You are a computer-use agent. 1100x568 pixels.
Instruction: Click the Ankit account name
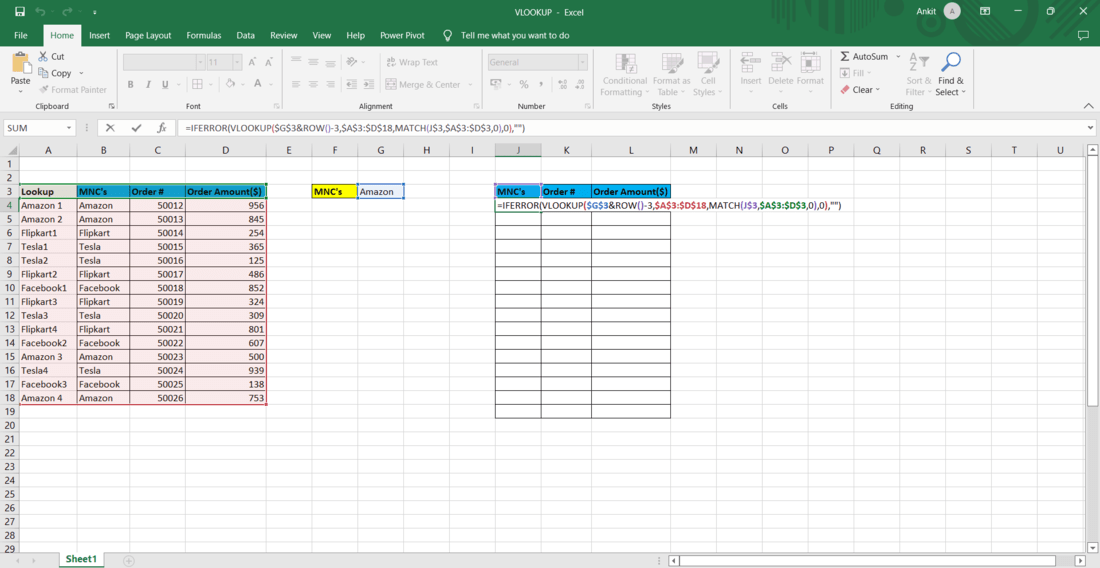click(926, 11)
